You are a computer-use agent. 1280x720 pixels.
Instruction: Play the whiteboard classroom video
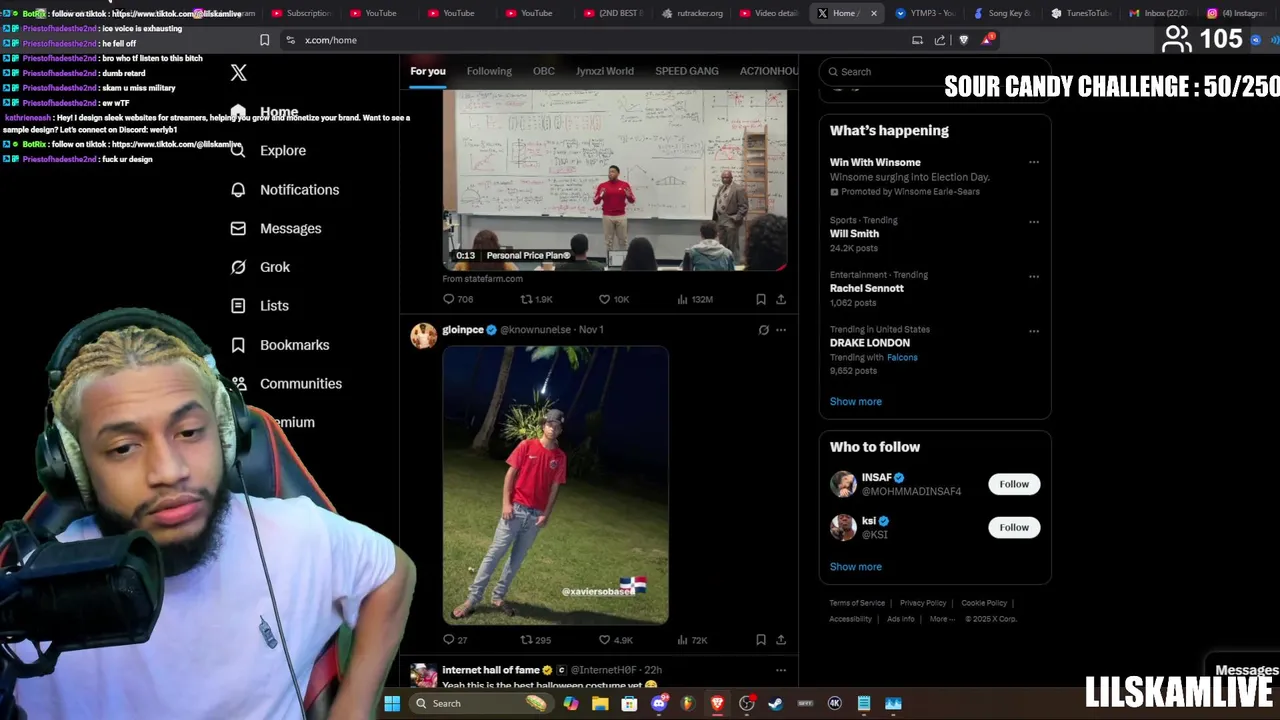click(x=615, y=180)
